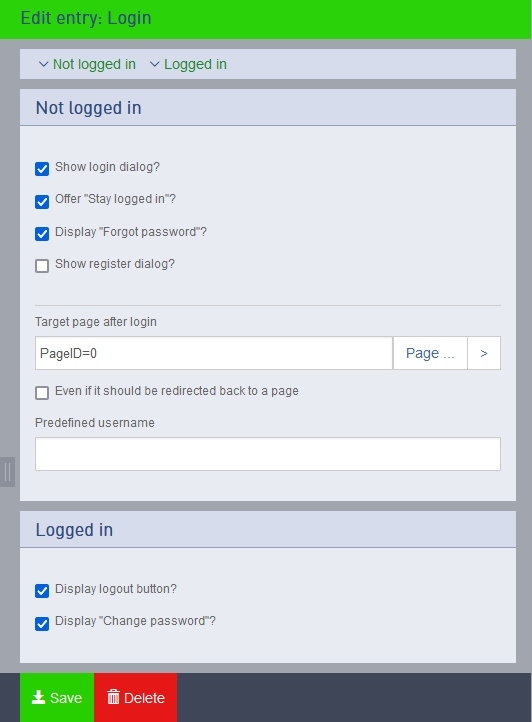This screenshot has height=722, width=532.
Task: Jump to Not logged in section link
Action: pyautogui.click(x=94, y=64)
